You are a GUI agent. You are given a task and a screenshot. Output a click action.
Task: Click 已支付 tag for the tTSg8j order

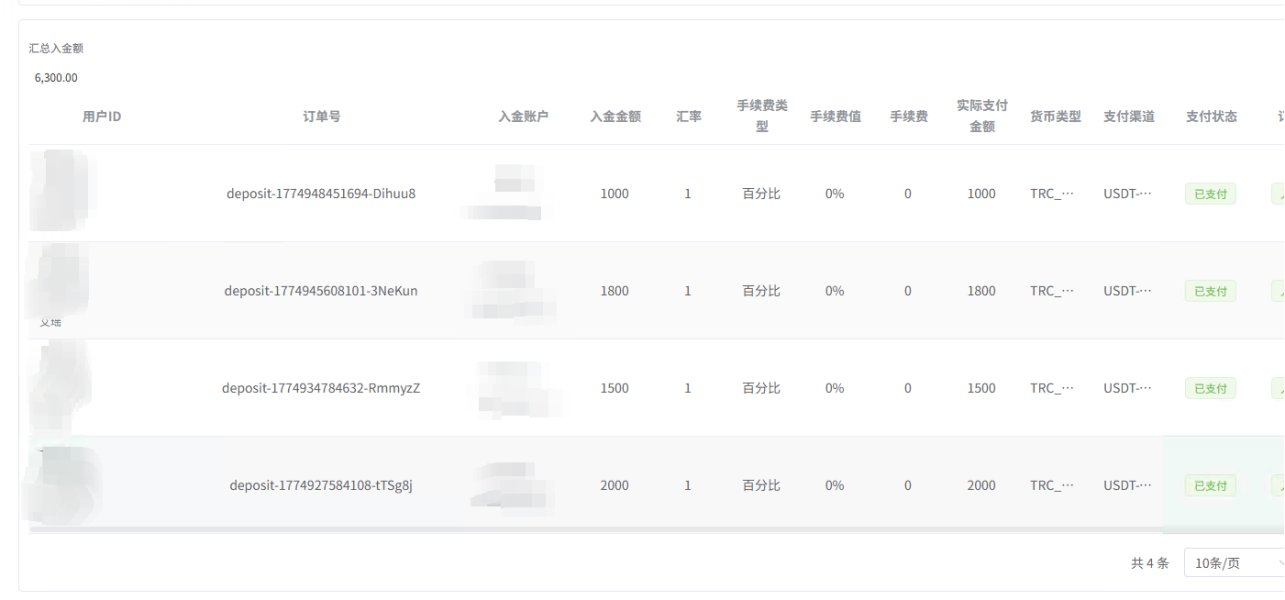pos(1210,486)
